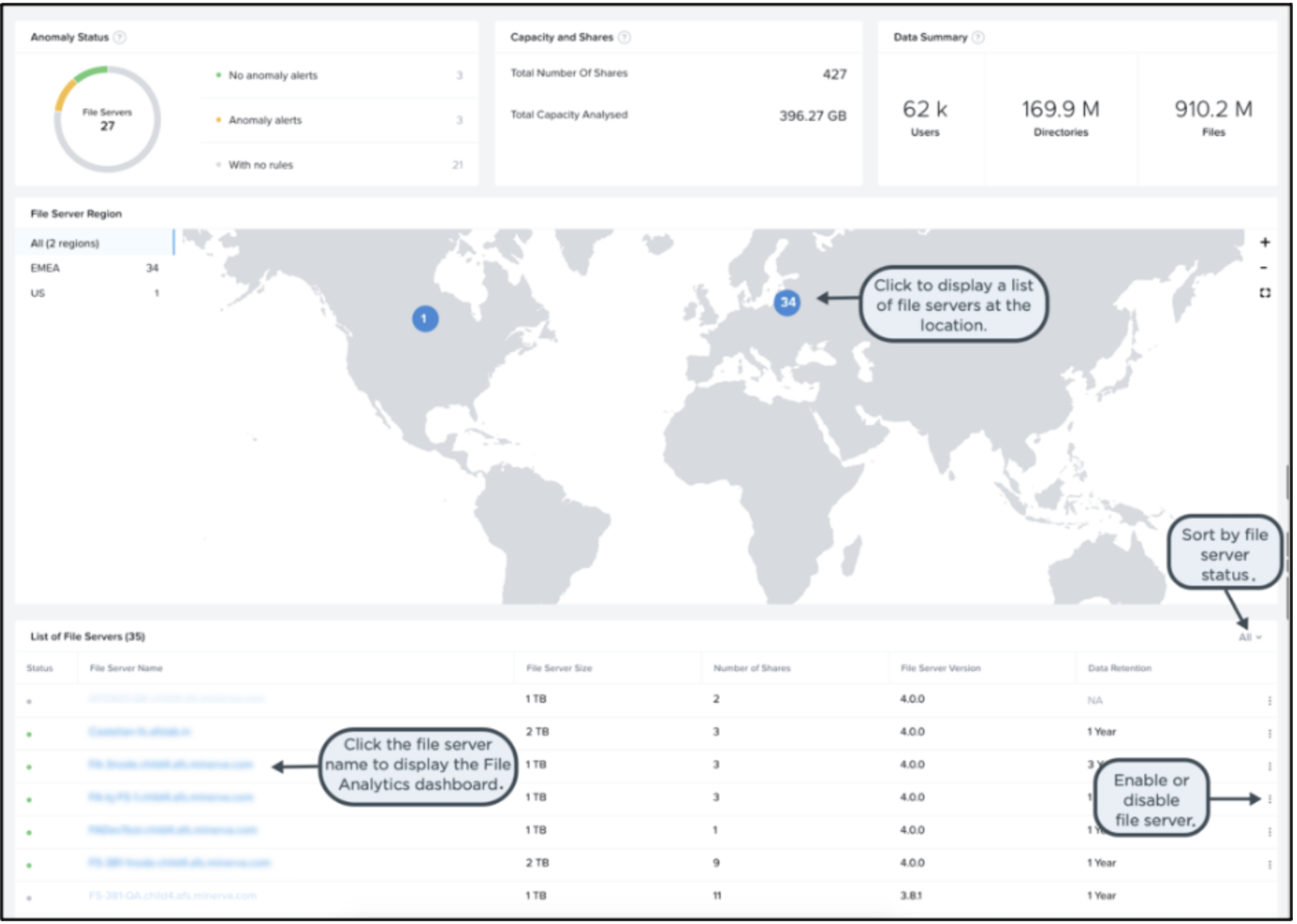
Task: Open the file server link in the 2 TB, 9 shares row
Action: coord(179,863)
